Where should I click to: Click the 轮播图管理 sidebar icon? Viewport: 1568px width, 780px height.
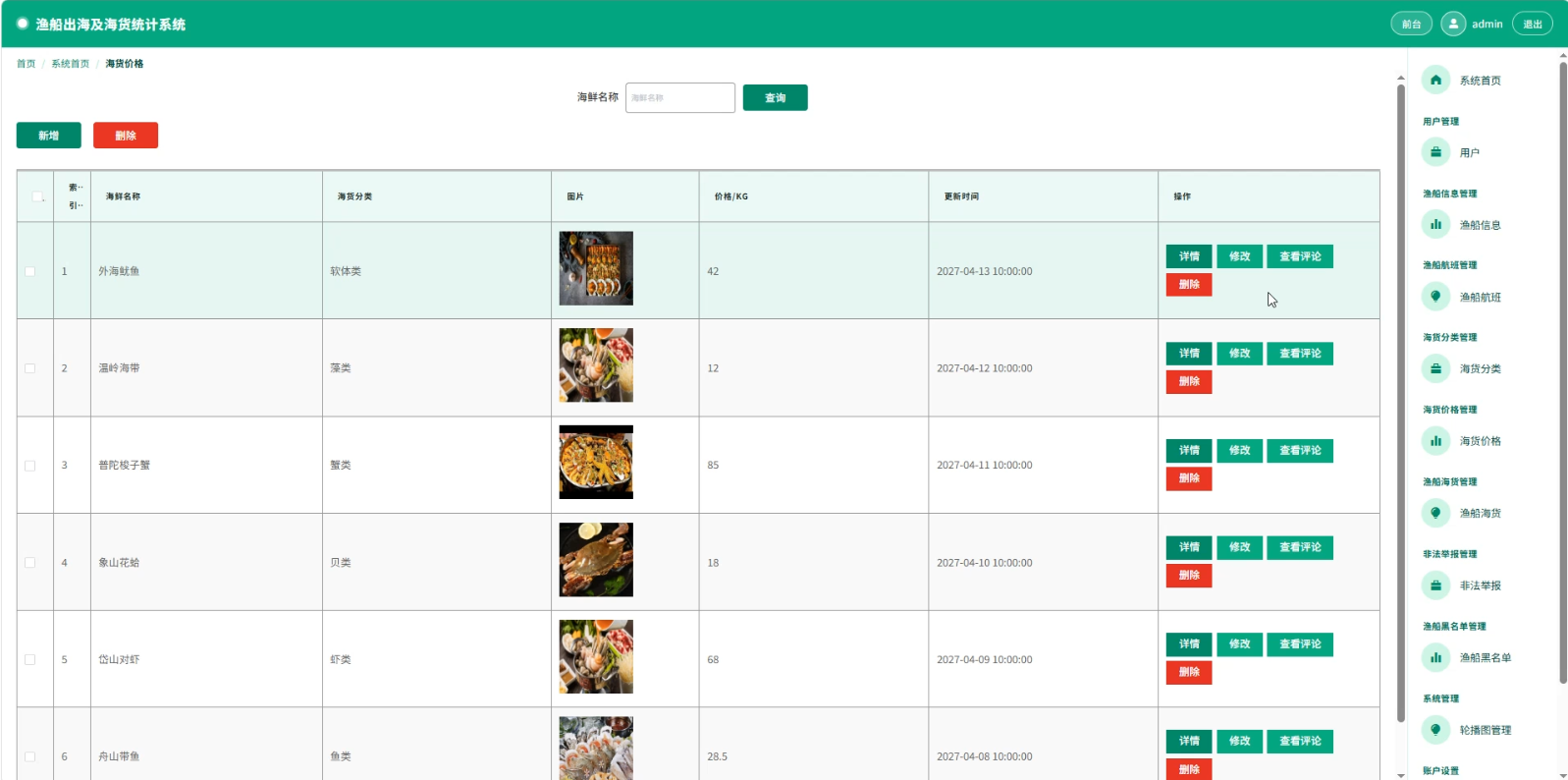point(1435,730)
